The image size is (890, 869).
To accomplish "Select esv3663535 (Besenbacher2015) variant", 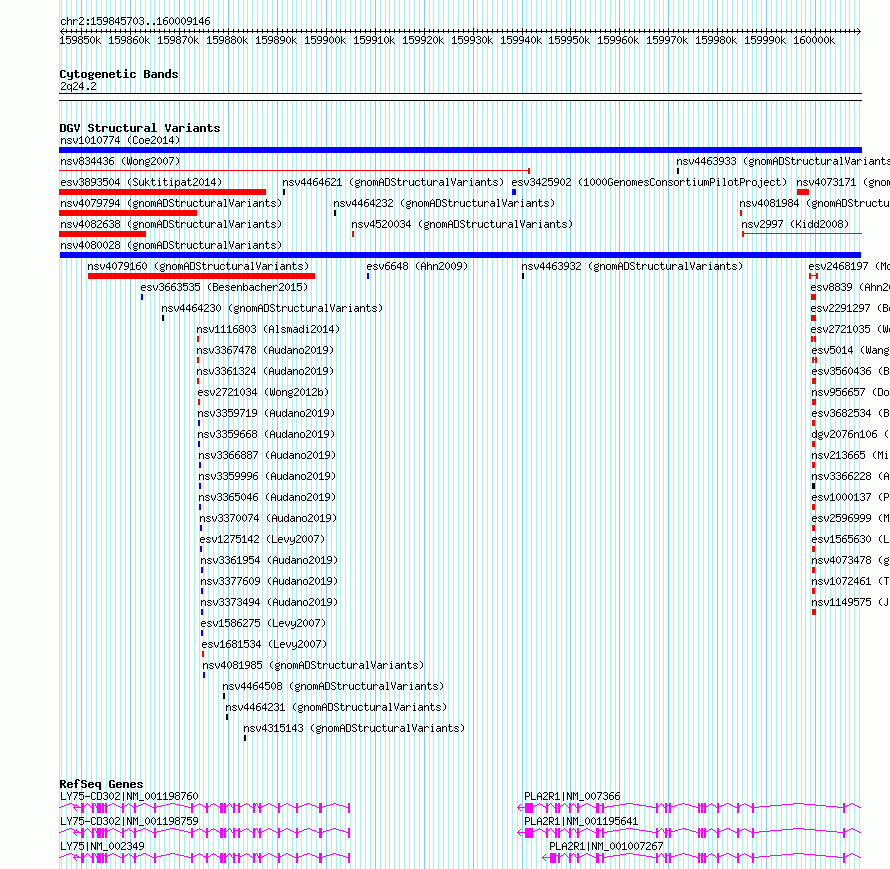I will pyautogui.click(x=224, y=287).
